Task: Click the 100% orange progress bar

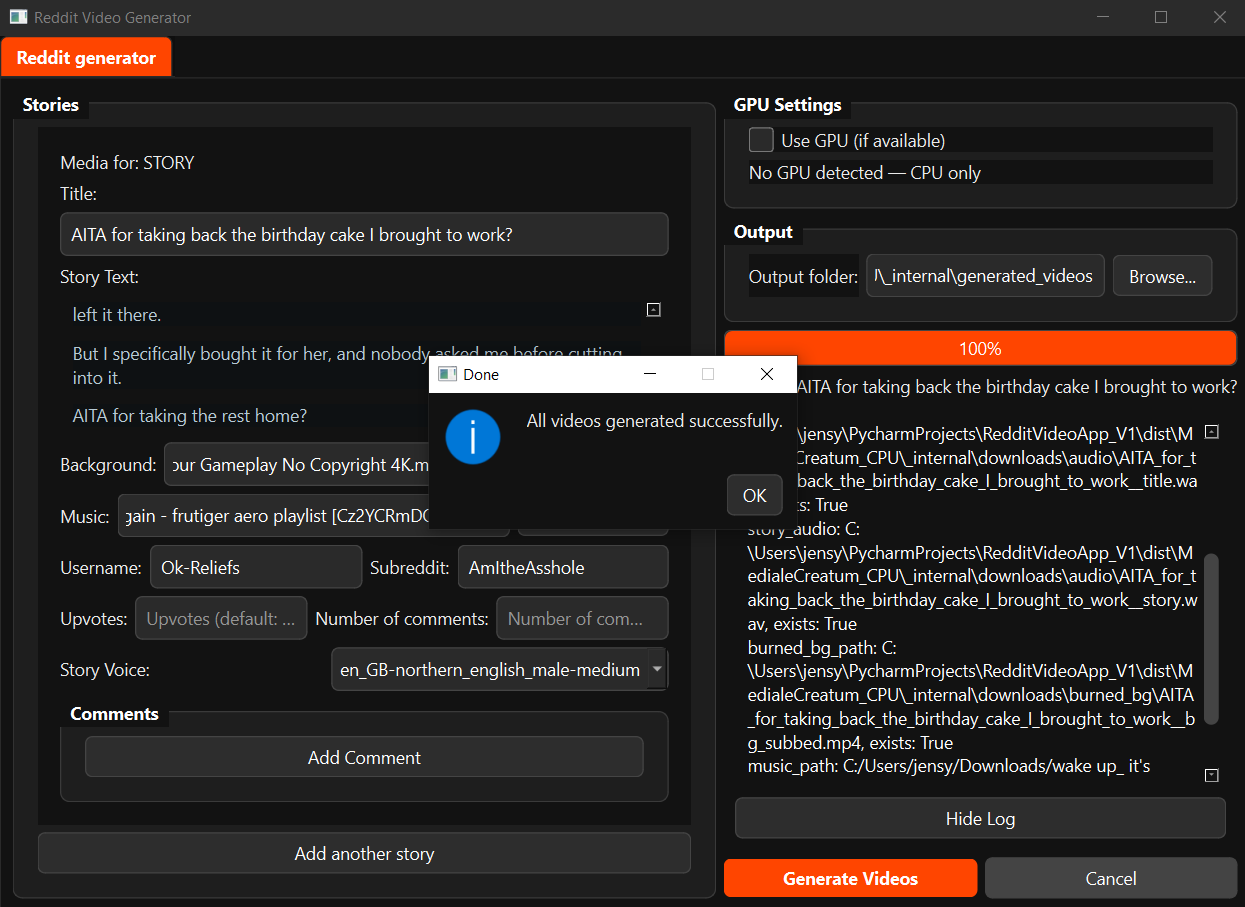Action: pos(980,348)
